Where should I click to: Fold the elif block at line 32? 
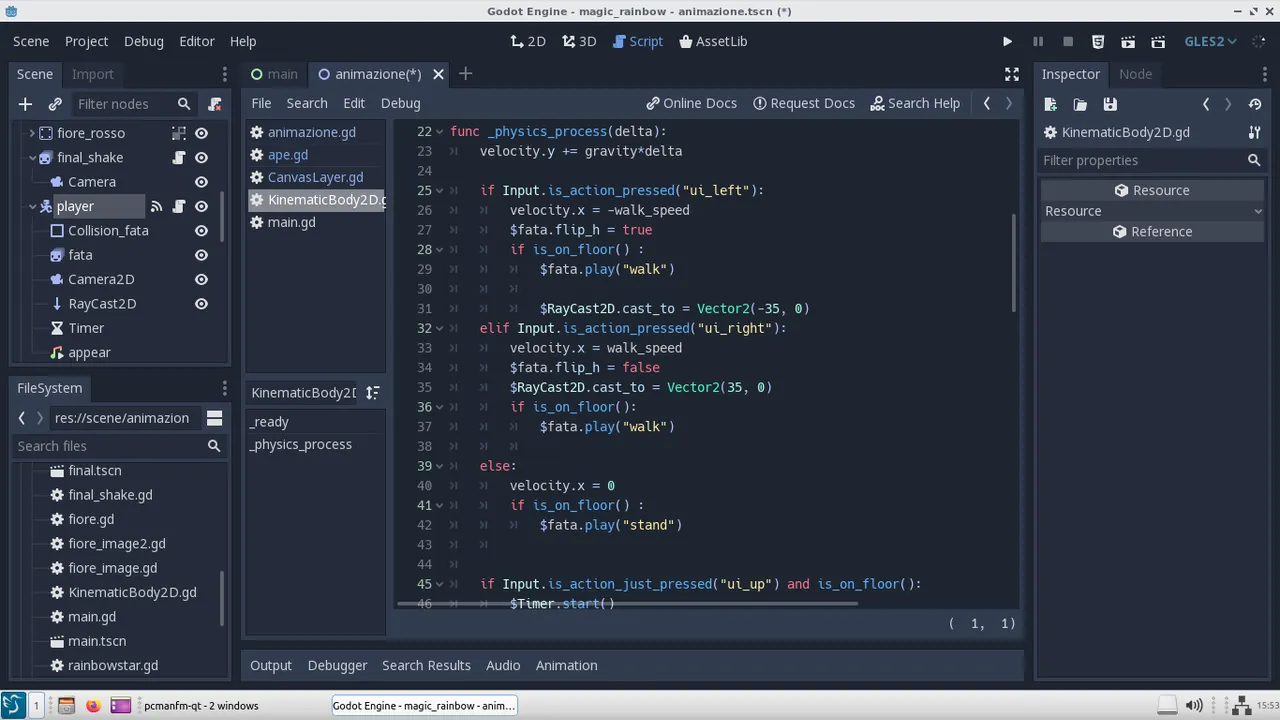pyautogui.click(x=440, y=329)
